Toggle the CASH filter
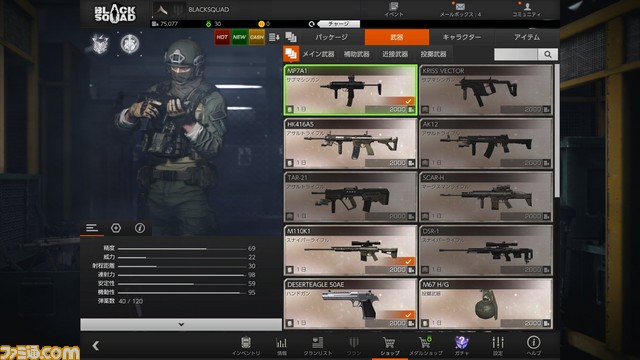This screenshot has width=640, height=360. tap(257, 38)
